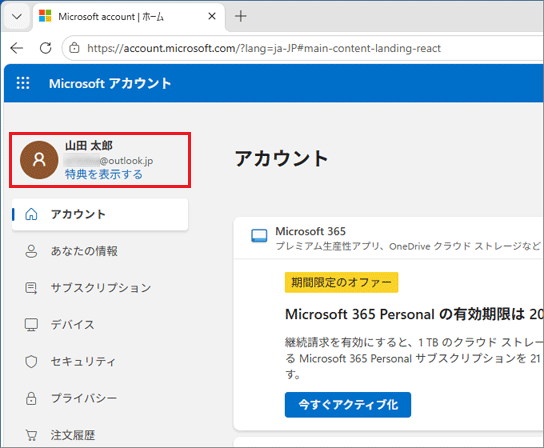Click the monitor icon for デバイス
This screenshot has height=448, width=544.
(31, 325)
